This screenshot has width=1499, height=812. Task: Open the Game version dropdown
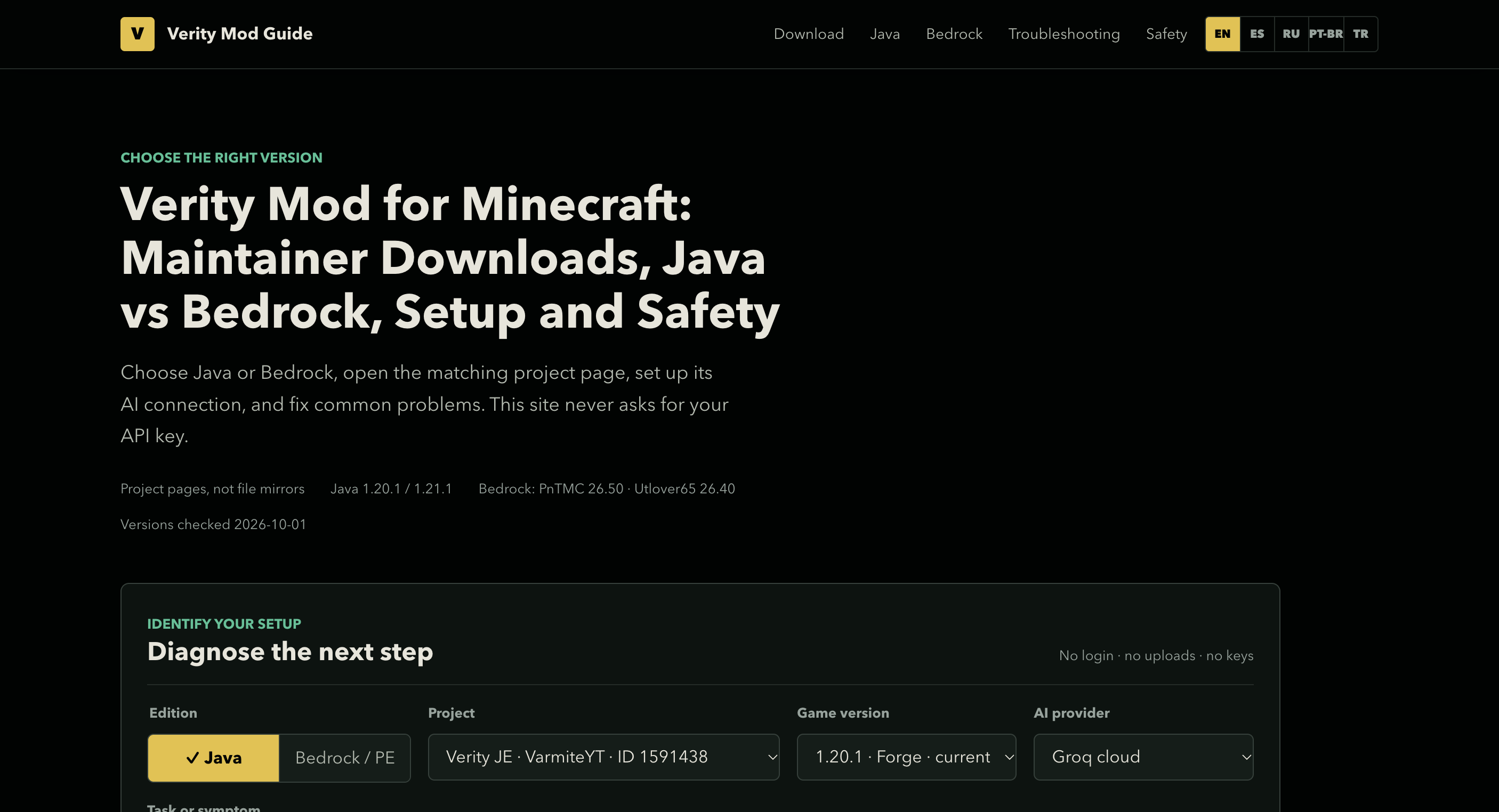[x=906, y=757]
